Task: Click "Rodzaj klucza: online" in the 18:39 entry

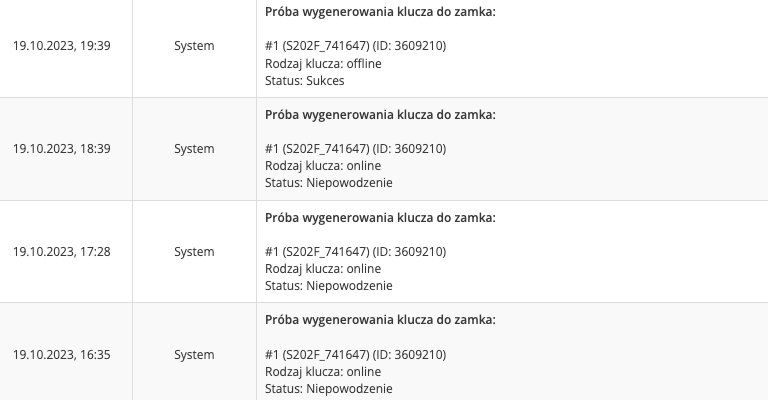Action: click(323, 166)
